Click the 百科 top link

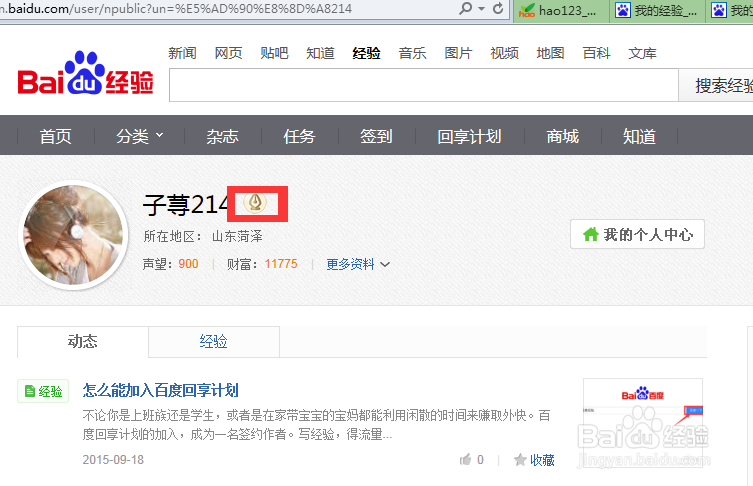[596, 53]
